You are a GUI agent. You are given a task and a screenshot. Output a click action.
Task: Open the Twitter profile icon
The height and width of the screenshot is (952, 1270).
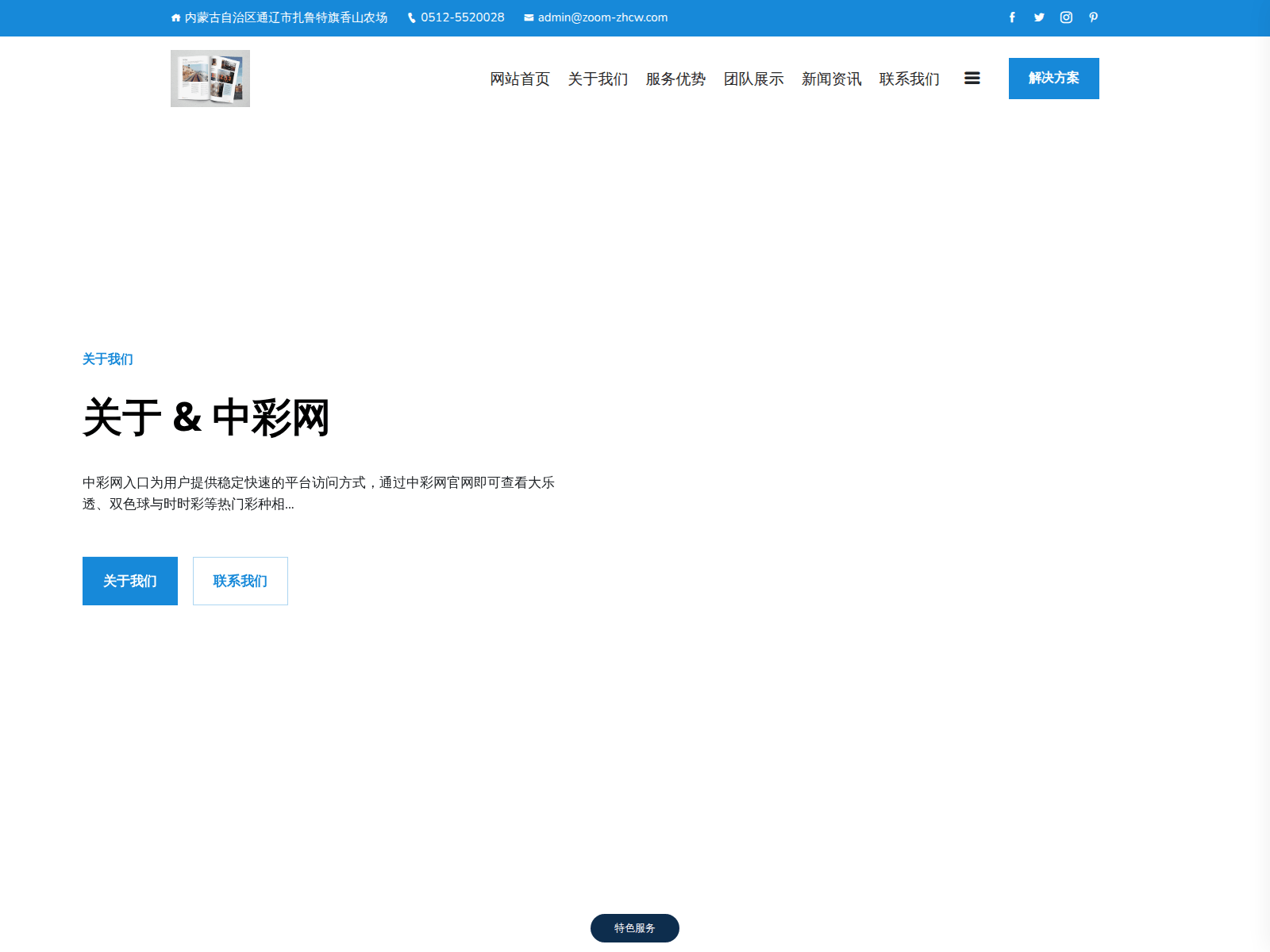[1039, 17]
